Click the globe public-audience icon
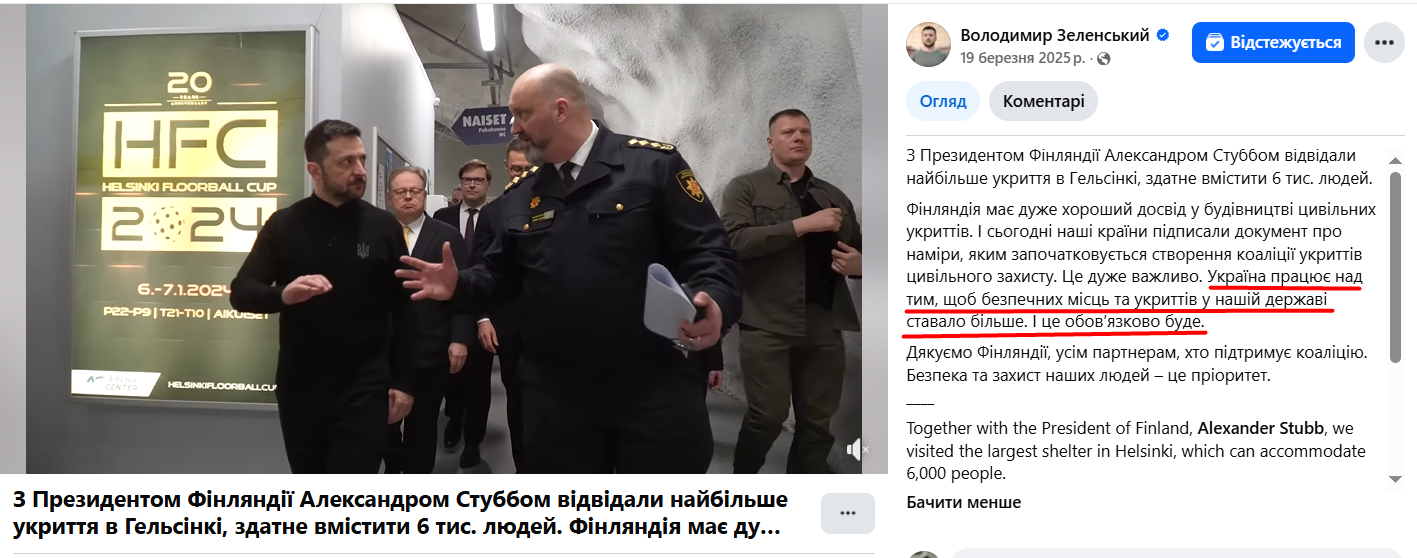 point(1104,59)
